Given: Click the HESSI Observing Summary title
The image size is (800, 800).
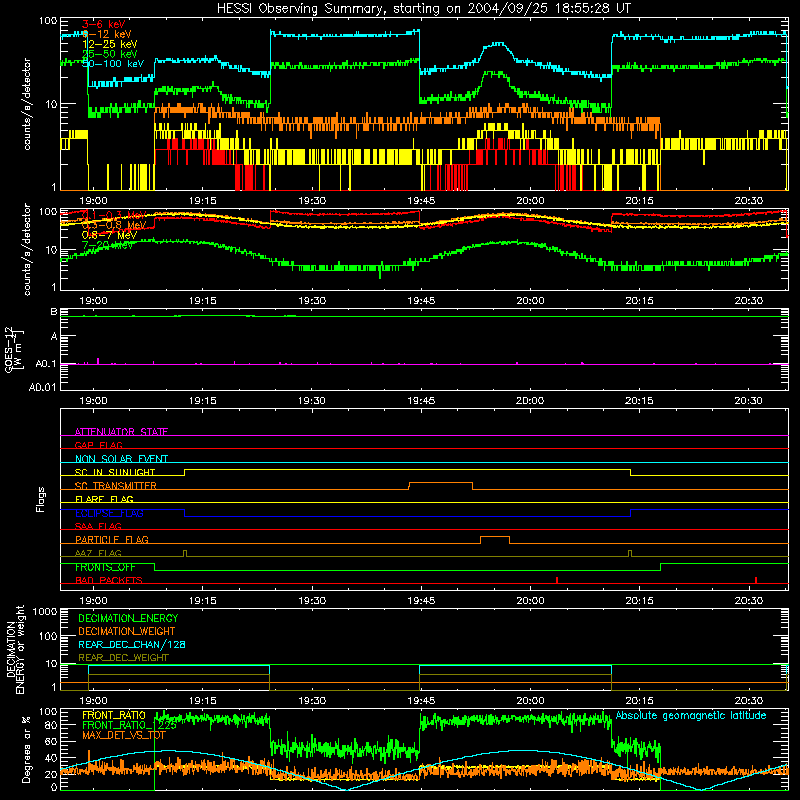Looking at the screenshot, I should click(423, 9).
